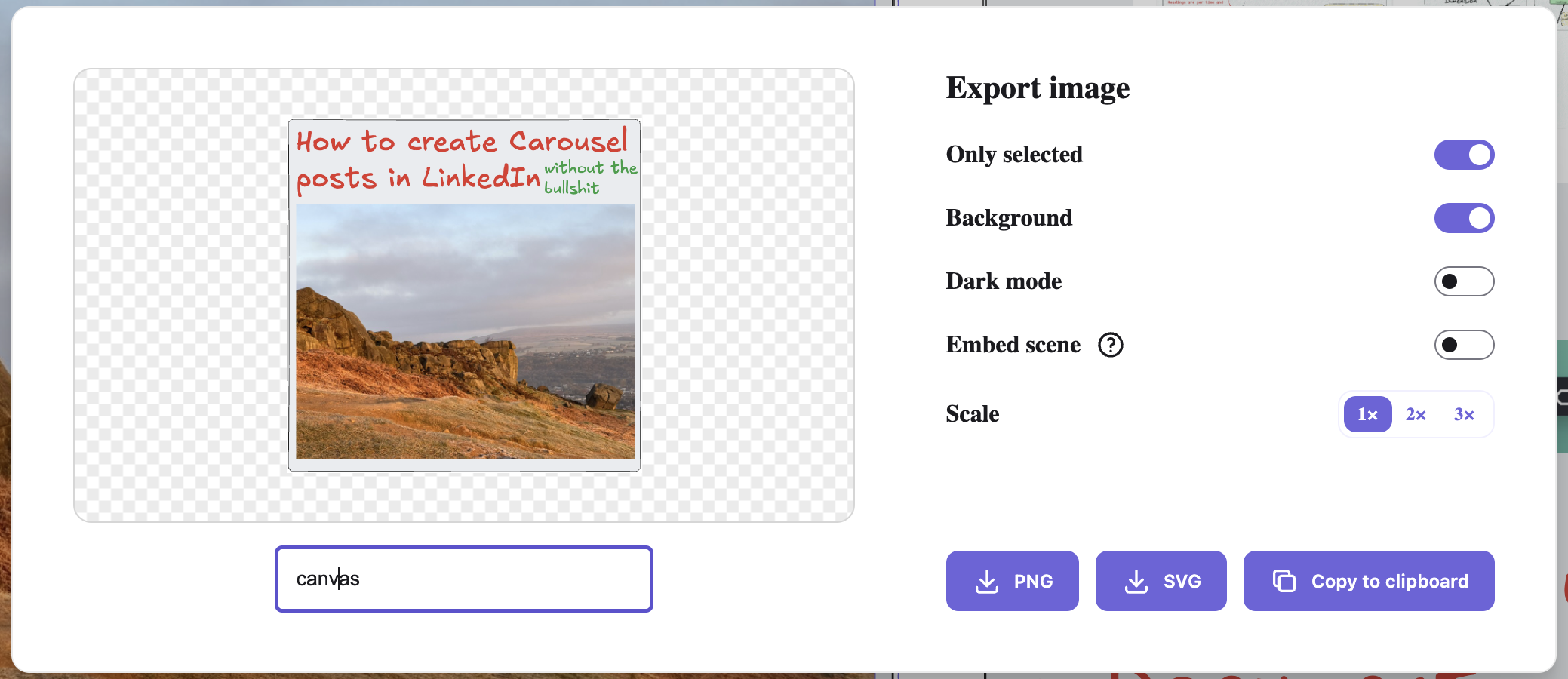Download the image using the SVG text label
The height and width of the screenshot is (679, 1568).
[1182, 582]
